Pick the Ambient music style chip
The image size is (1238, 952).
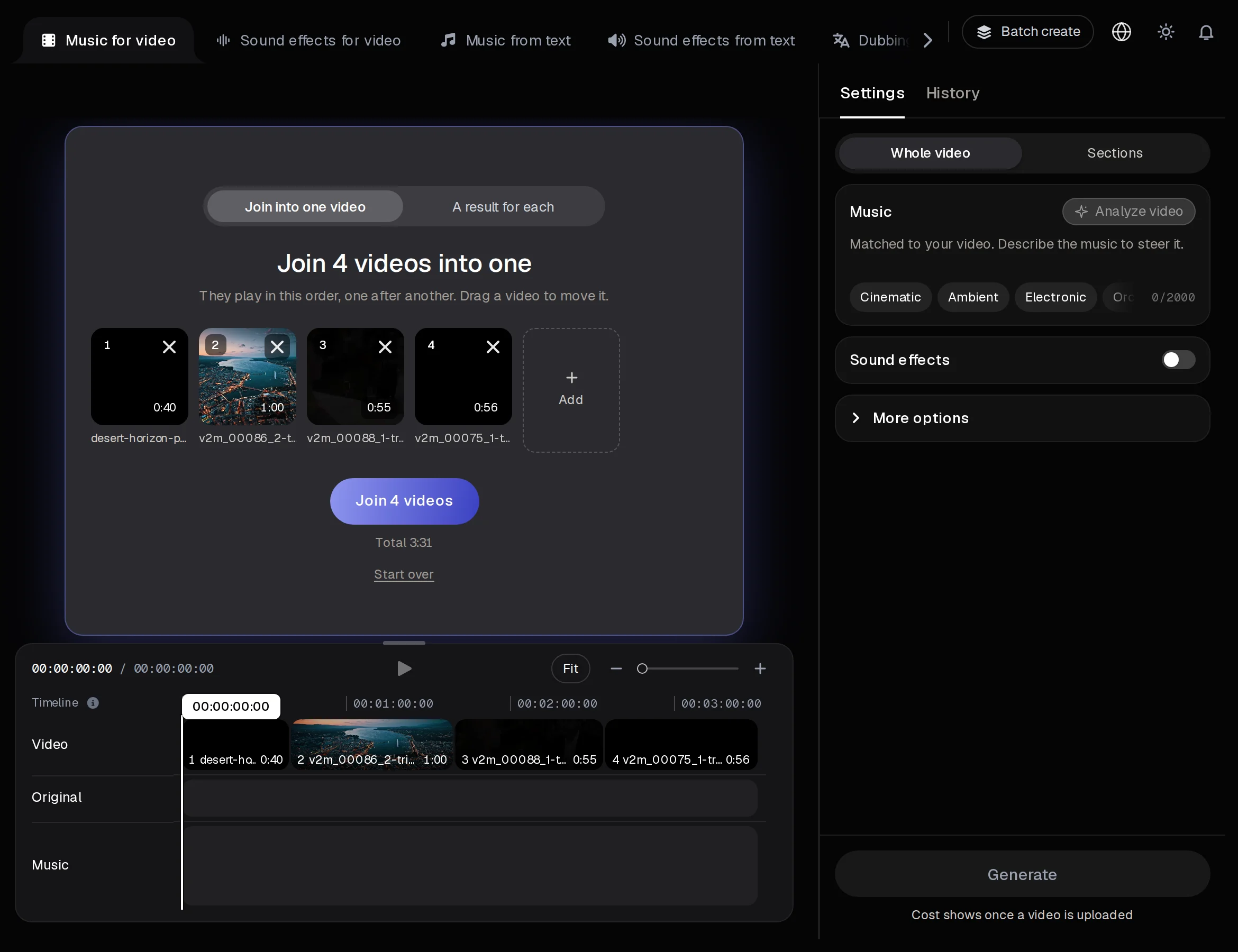click(x=973, y=297)
